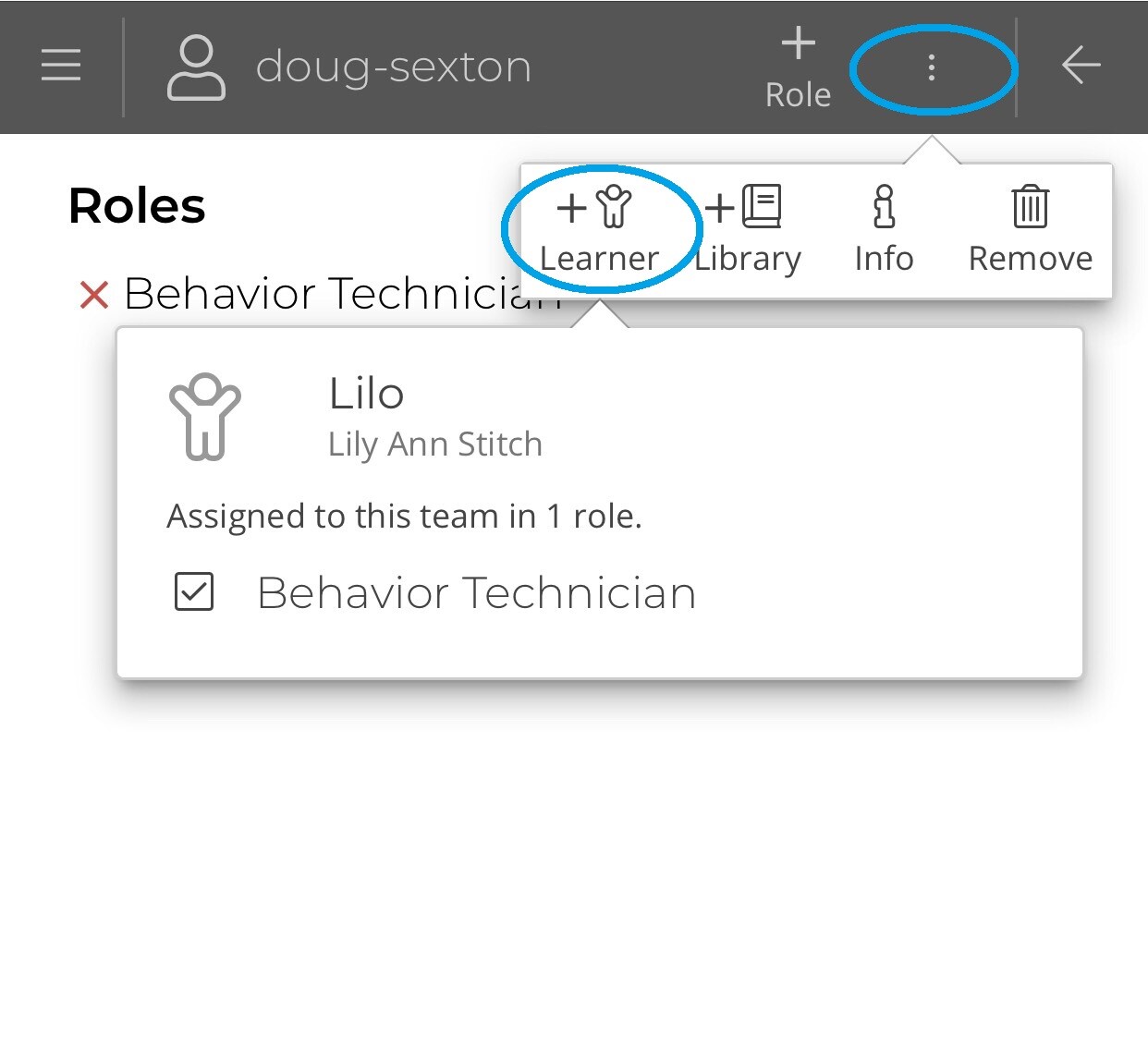
Task: Click the doug-sexton username
Action: [x=396, y=65]
